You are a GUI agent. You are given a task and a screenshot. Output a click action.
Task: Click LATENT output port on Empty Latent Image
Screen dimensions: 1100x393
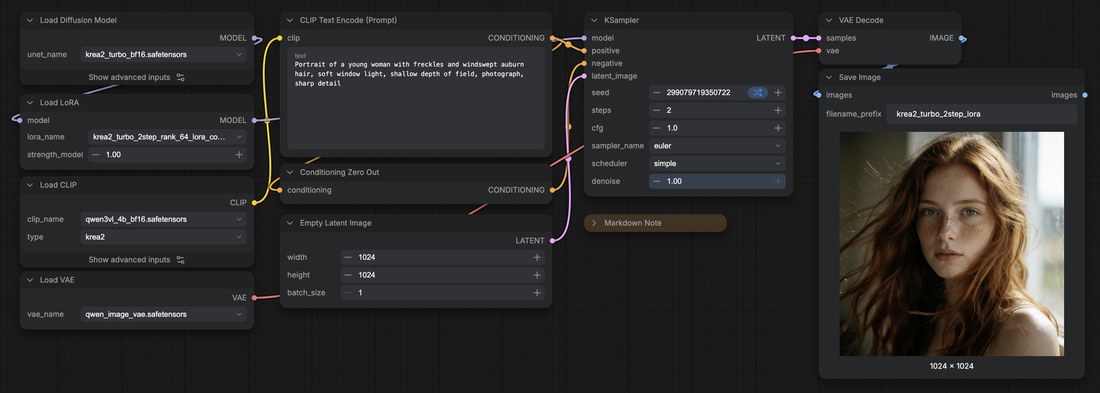[552, 241]
